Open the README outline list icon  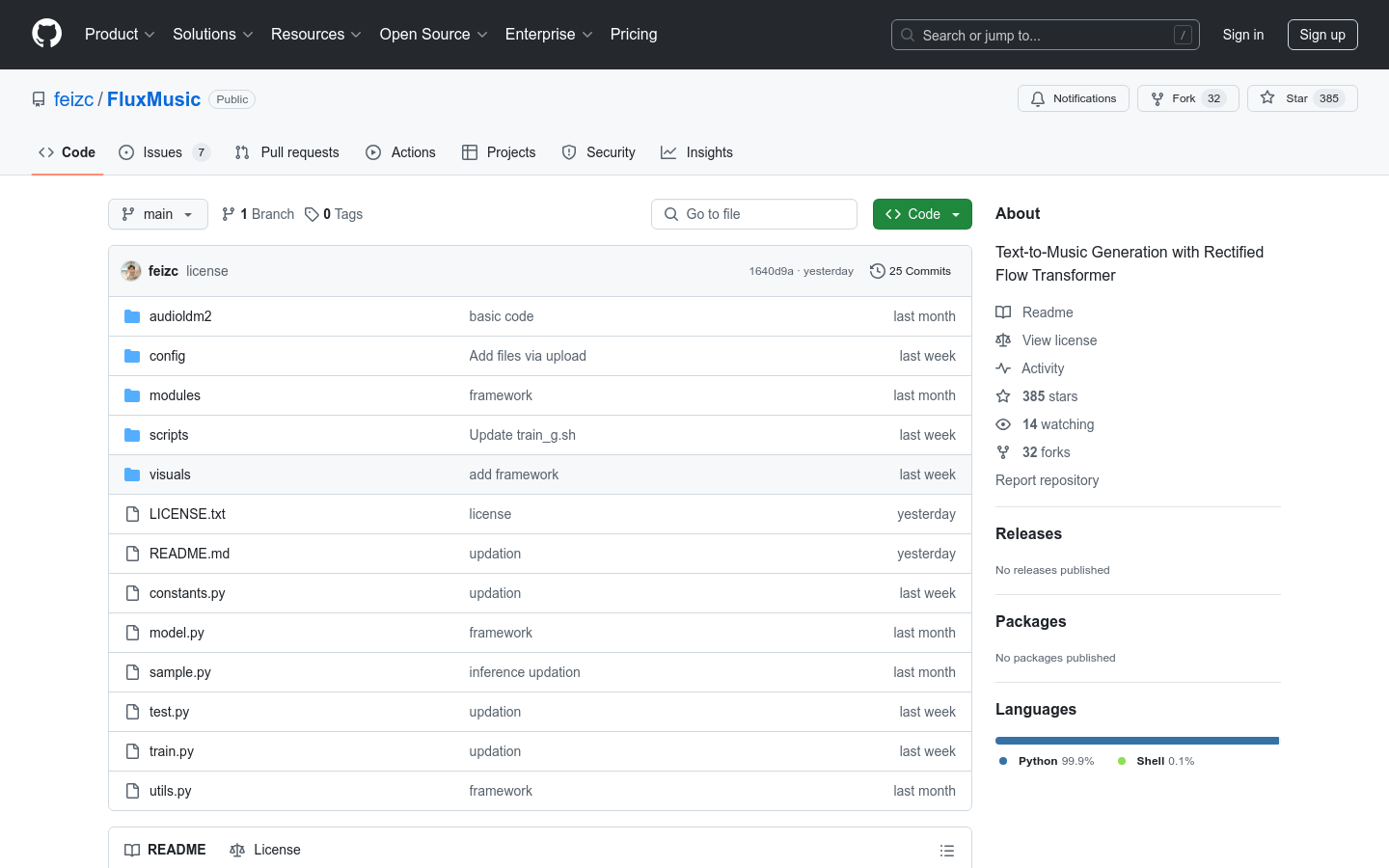point(947,851)
